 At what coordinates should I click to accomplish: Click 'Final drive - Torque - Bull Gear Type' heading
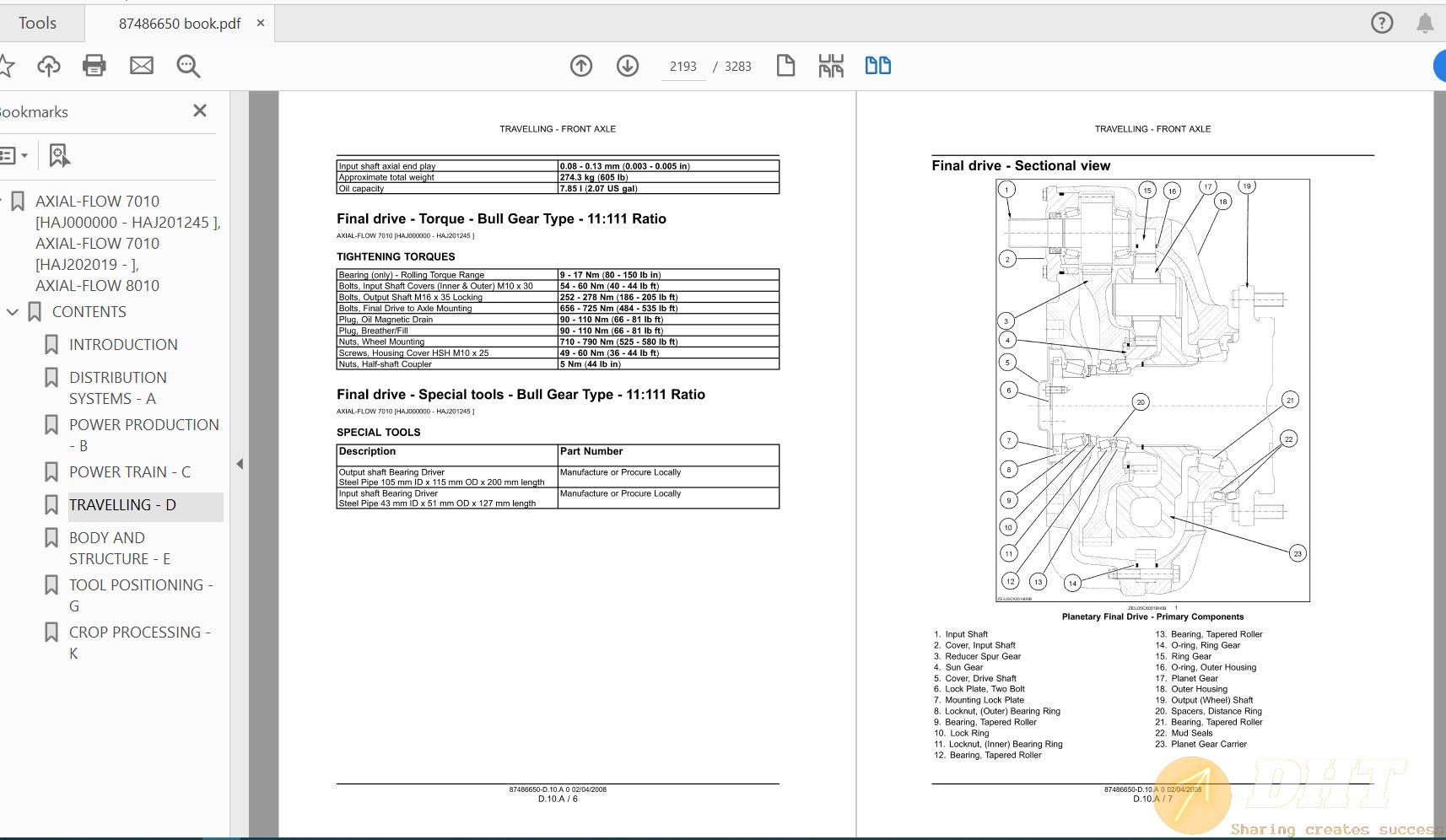501,219
